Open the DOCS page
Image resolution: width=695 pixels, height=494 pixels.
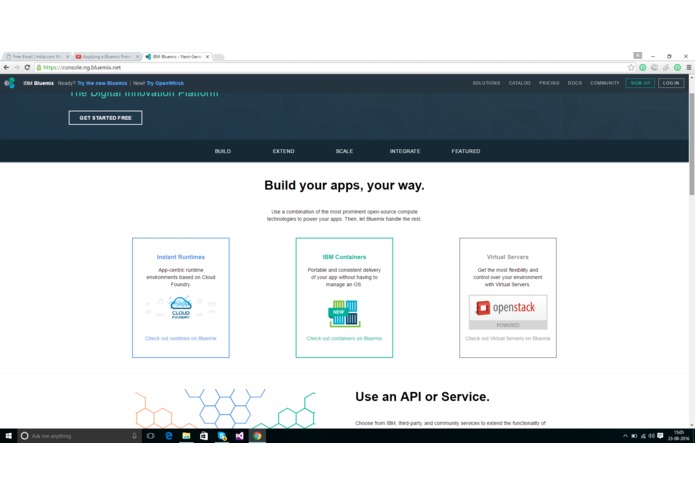pos(574,83)
